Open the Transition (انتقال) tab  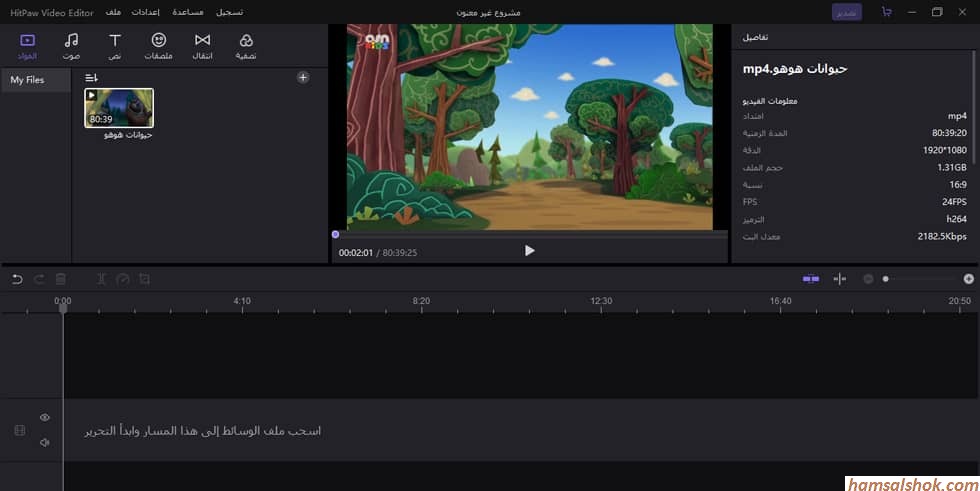202,46
